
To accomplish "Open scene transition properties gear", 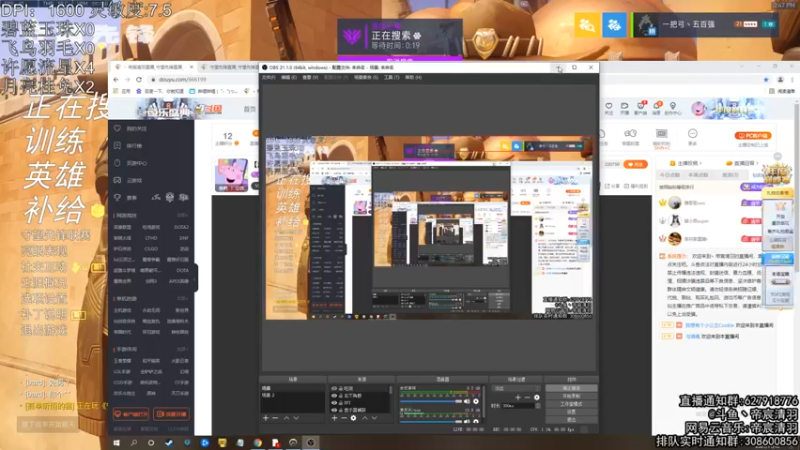I will (x=537, y=397).
